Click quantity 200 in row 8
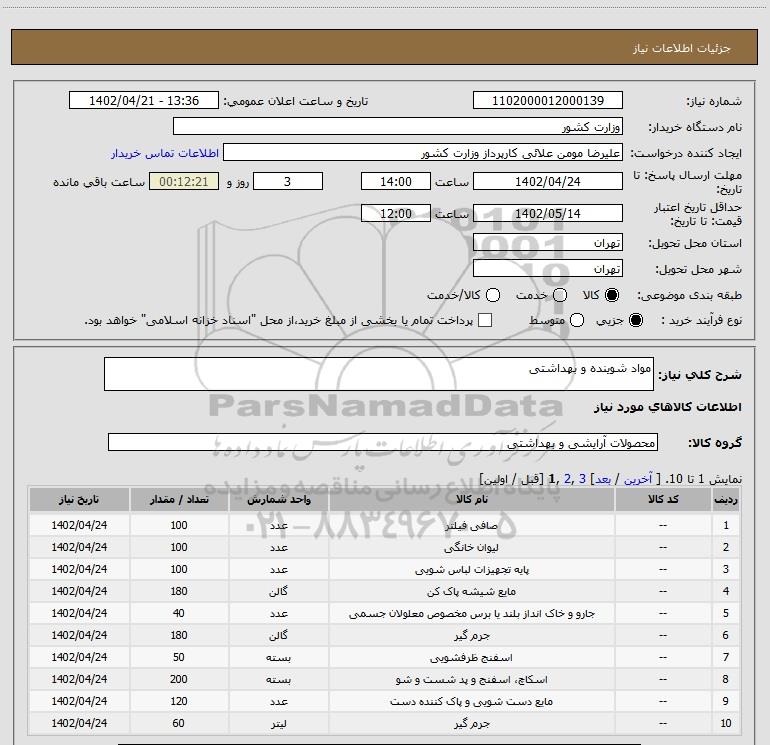 point(179,679)
